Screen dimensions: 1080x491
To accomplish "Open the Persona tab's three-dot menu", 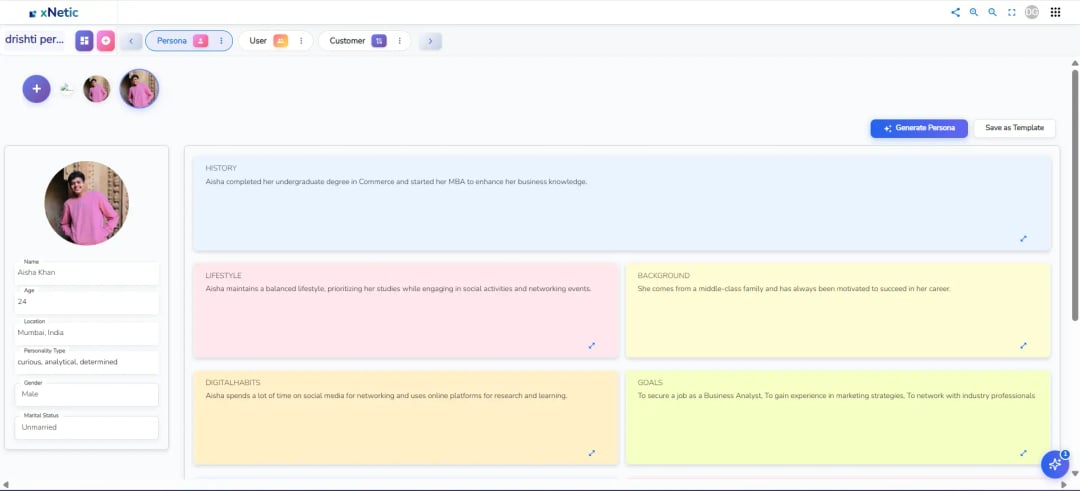I will click(221, 41).
